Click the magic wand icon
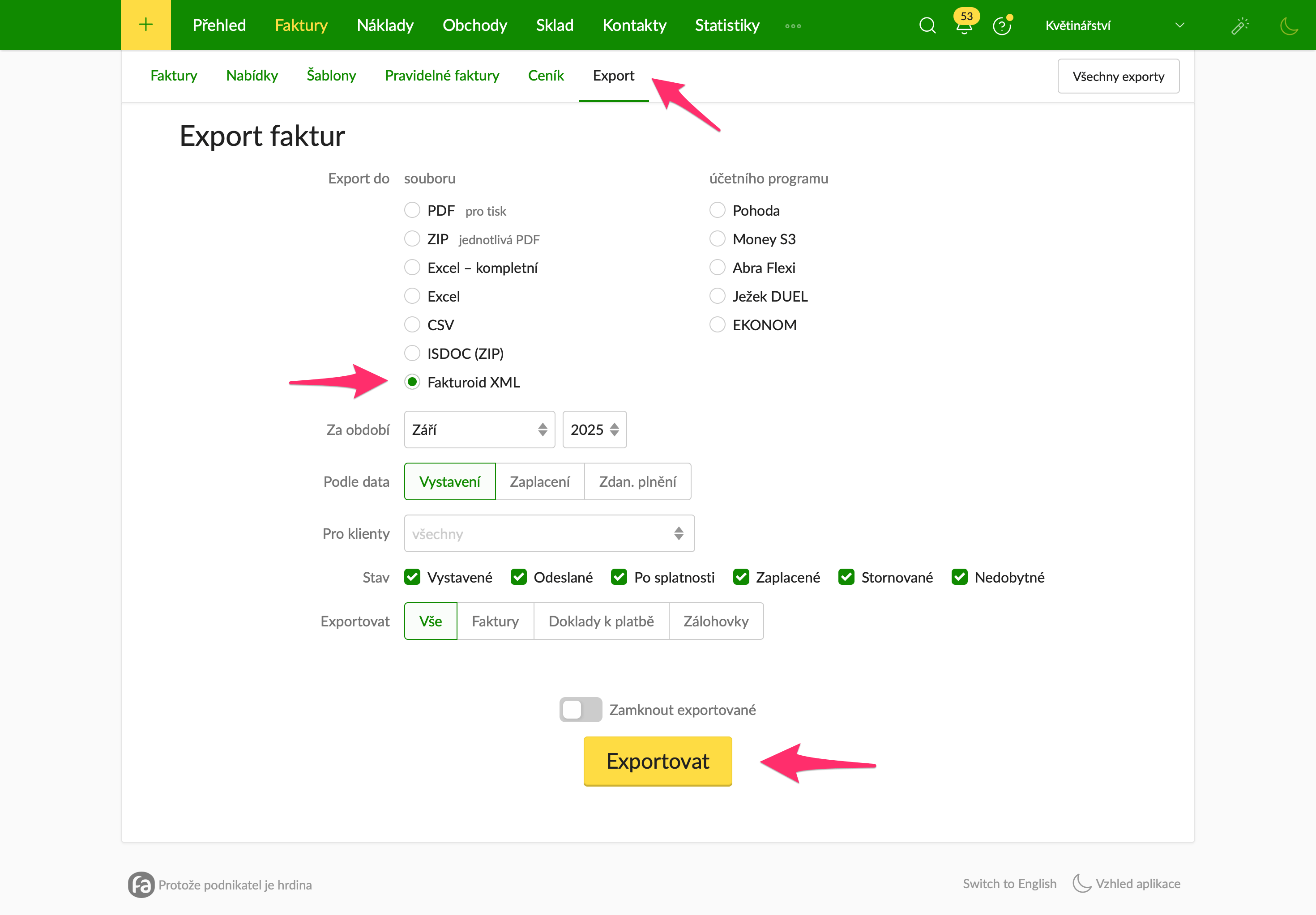The height and width of the screenshot is (915, 1316). click(x=1240, y=25)
